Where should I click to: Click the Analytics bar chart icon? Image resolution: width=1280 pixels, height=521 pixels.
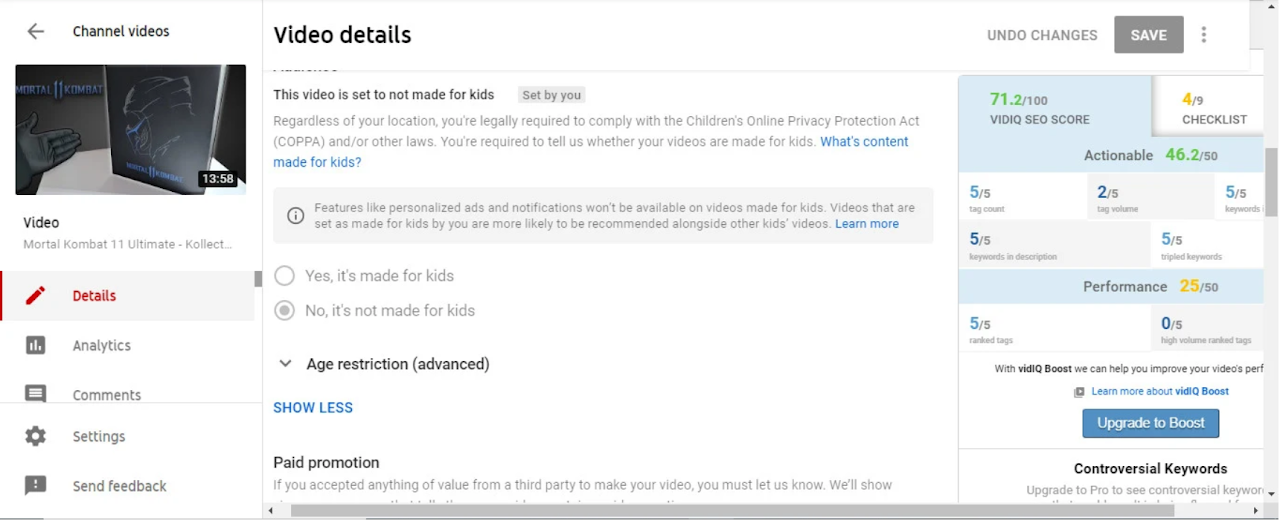(36, 345)
